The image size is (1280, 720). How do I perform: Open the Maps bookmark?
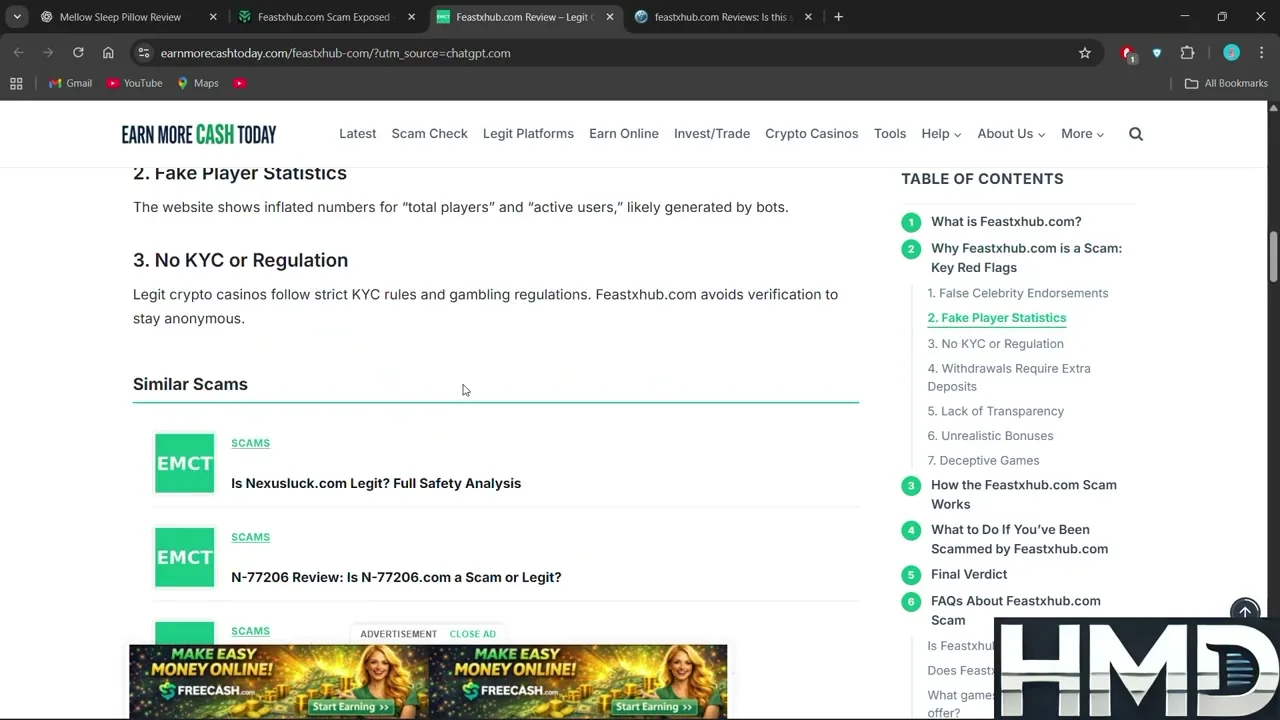point(198,83)
